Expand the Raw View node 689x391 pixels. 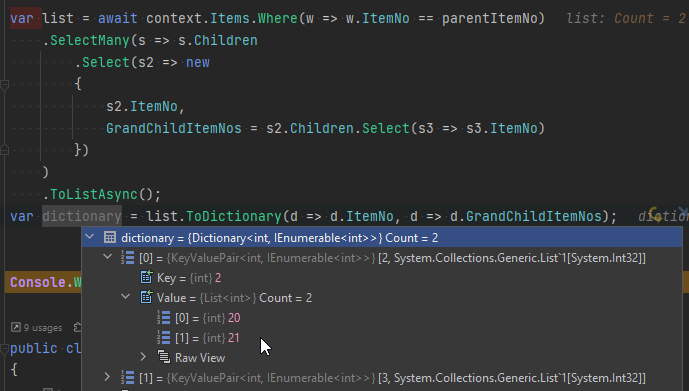pyautogui.click(x=143, y=357)
